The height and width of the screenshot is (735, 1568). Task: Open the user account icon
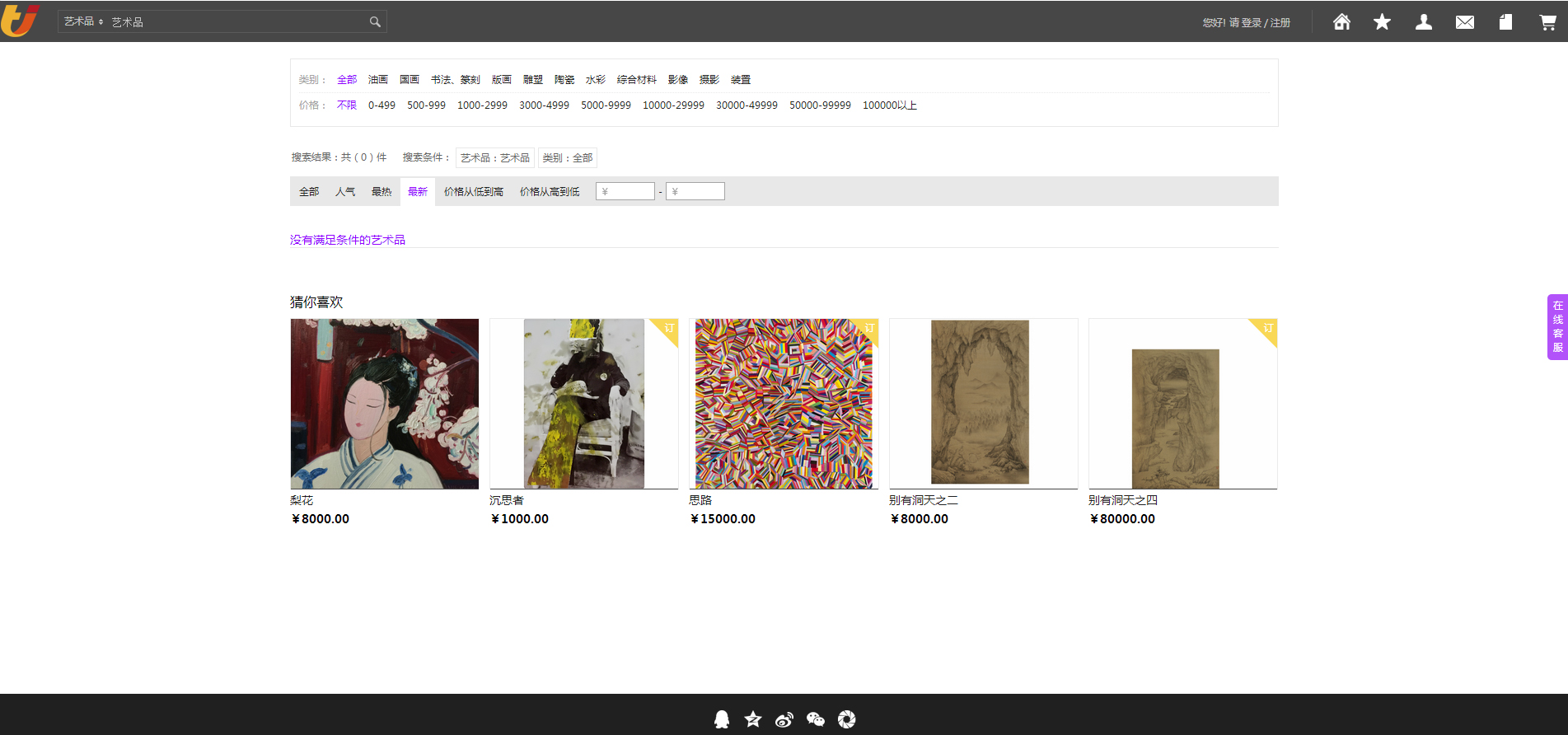coord(1423,22)
